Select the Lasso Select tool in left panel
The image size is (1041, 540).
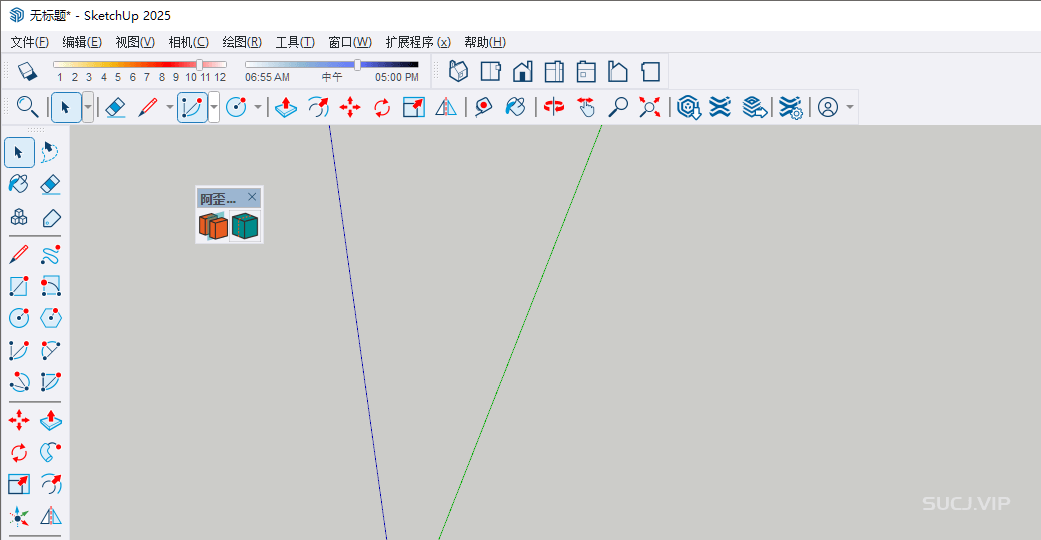(50, 152)
